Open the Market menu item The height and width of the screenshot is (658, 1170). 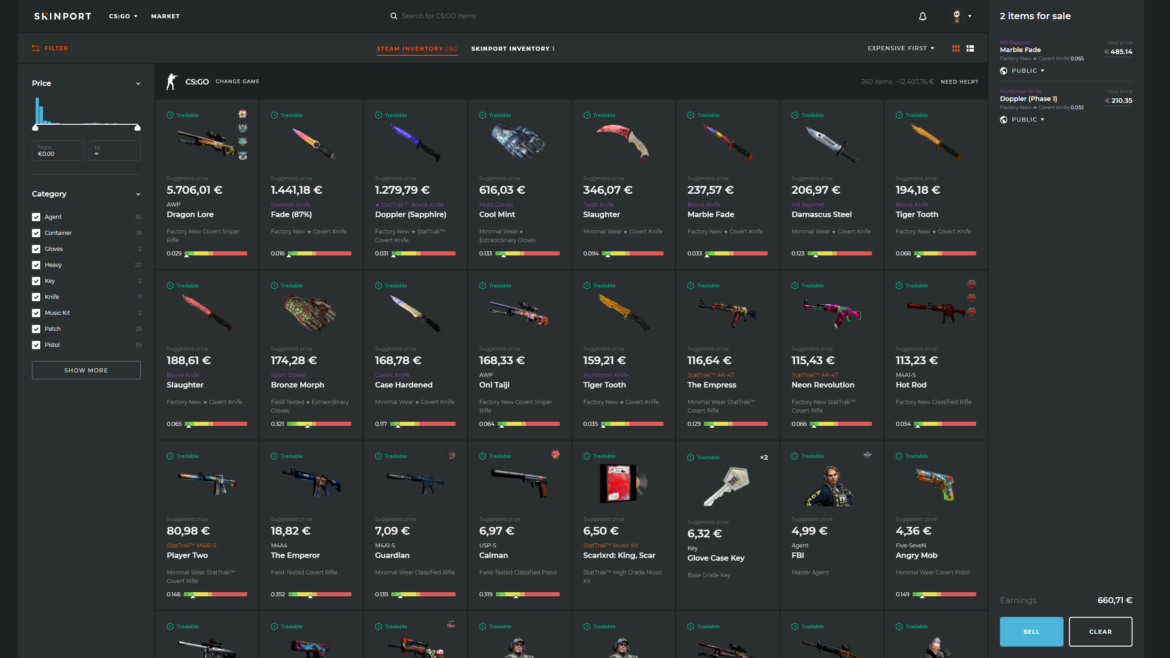(165, 16)
